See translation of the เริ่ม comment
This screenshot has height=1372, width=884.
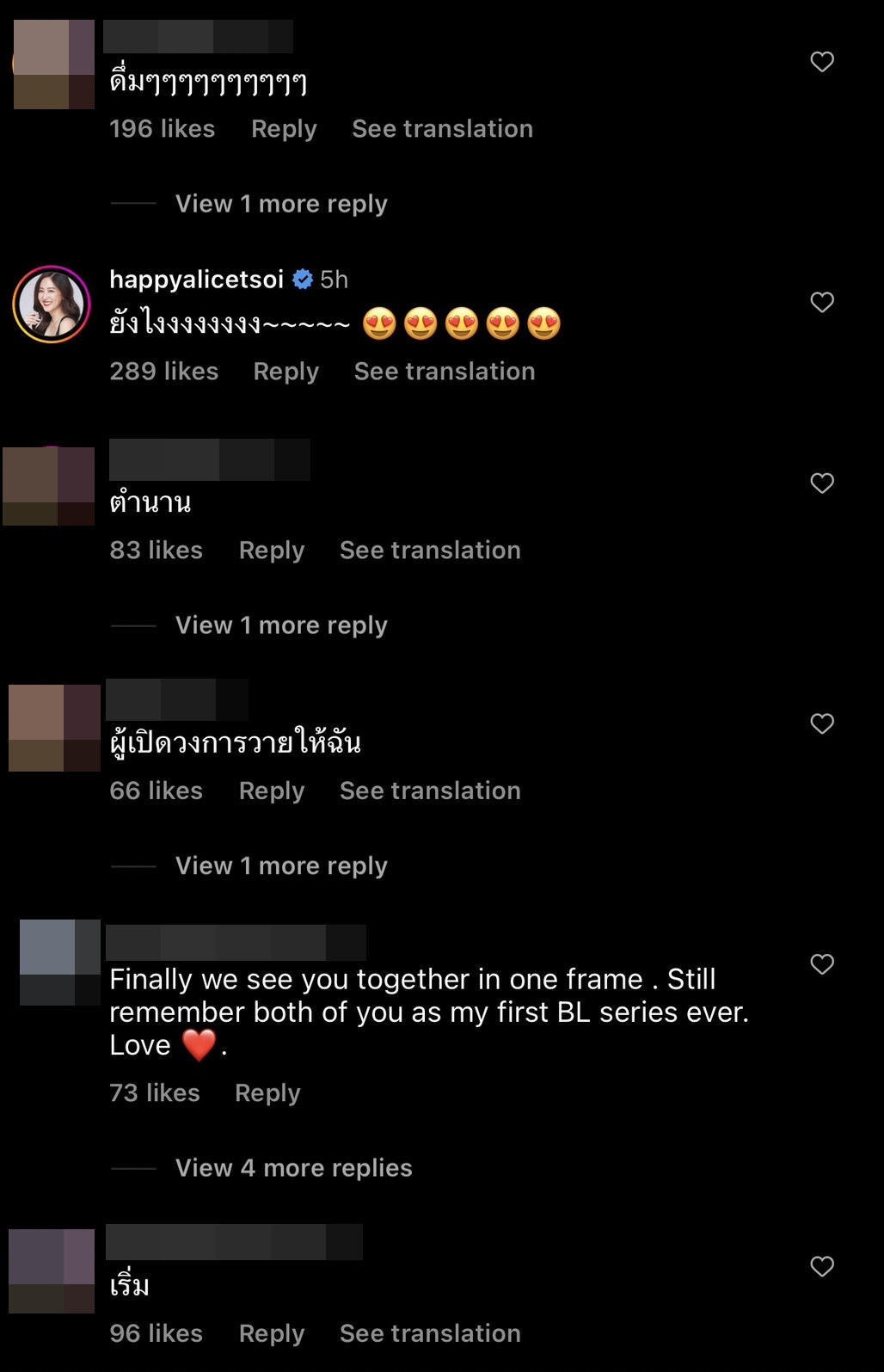[x=430, y=1333]
